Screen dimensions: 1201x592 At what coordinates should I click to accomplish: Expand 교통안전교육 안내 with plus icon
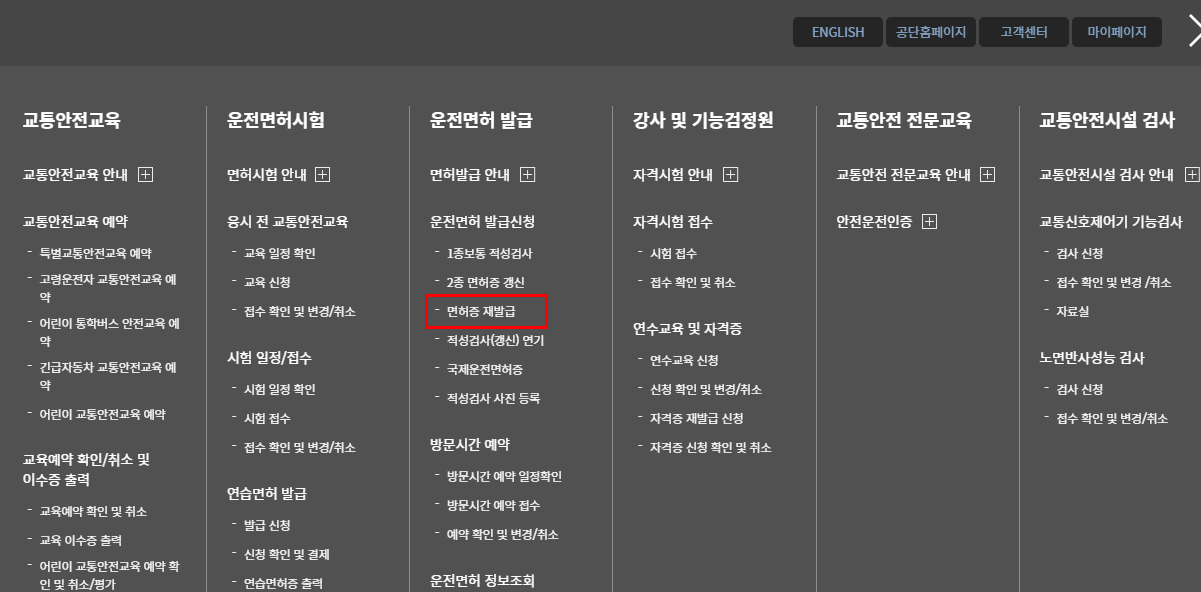146,175
